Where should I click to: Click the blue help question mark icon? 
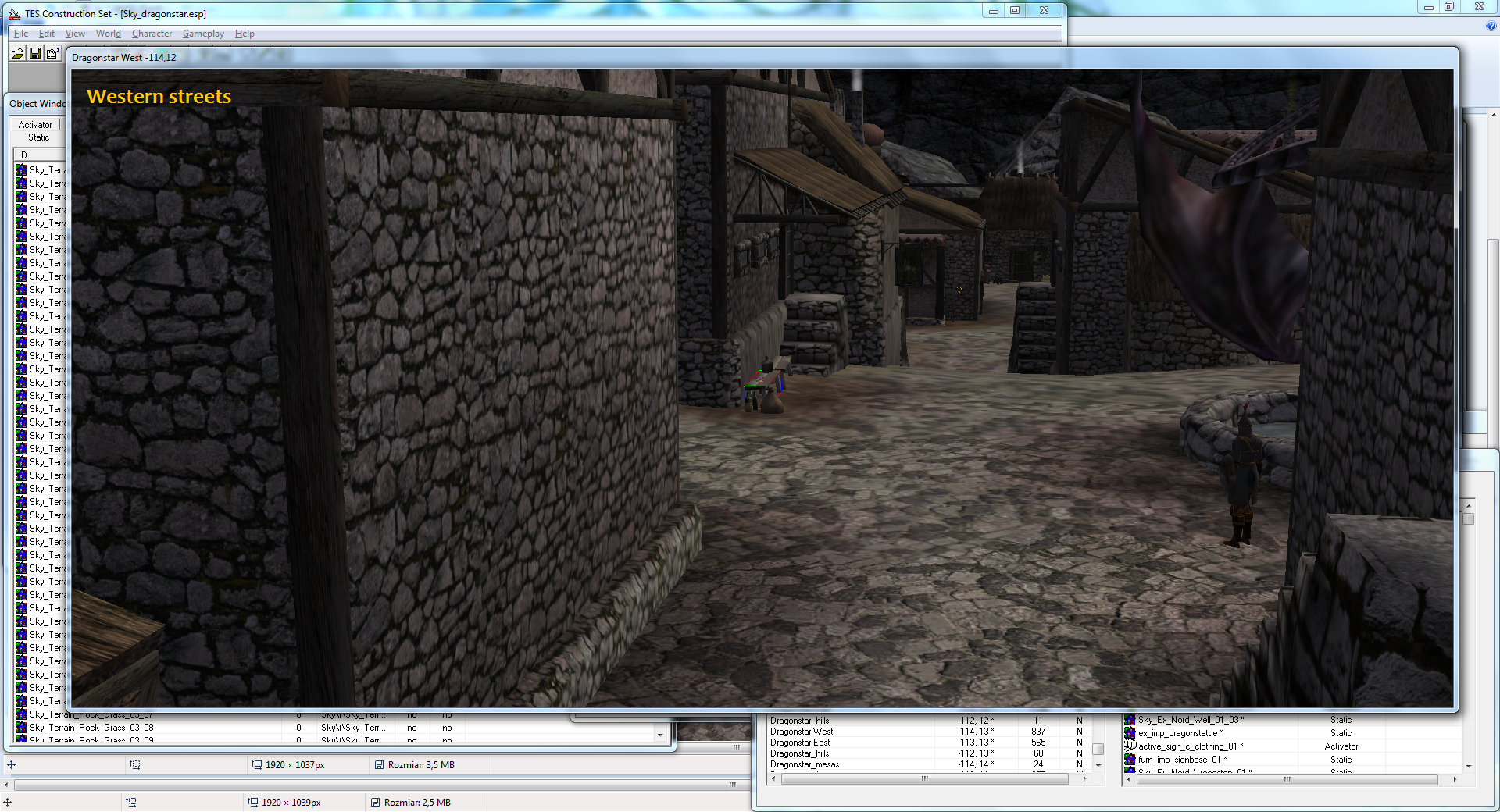(1491, 26)
